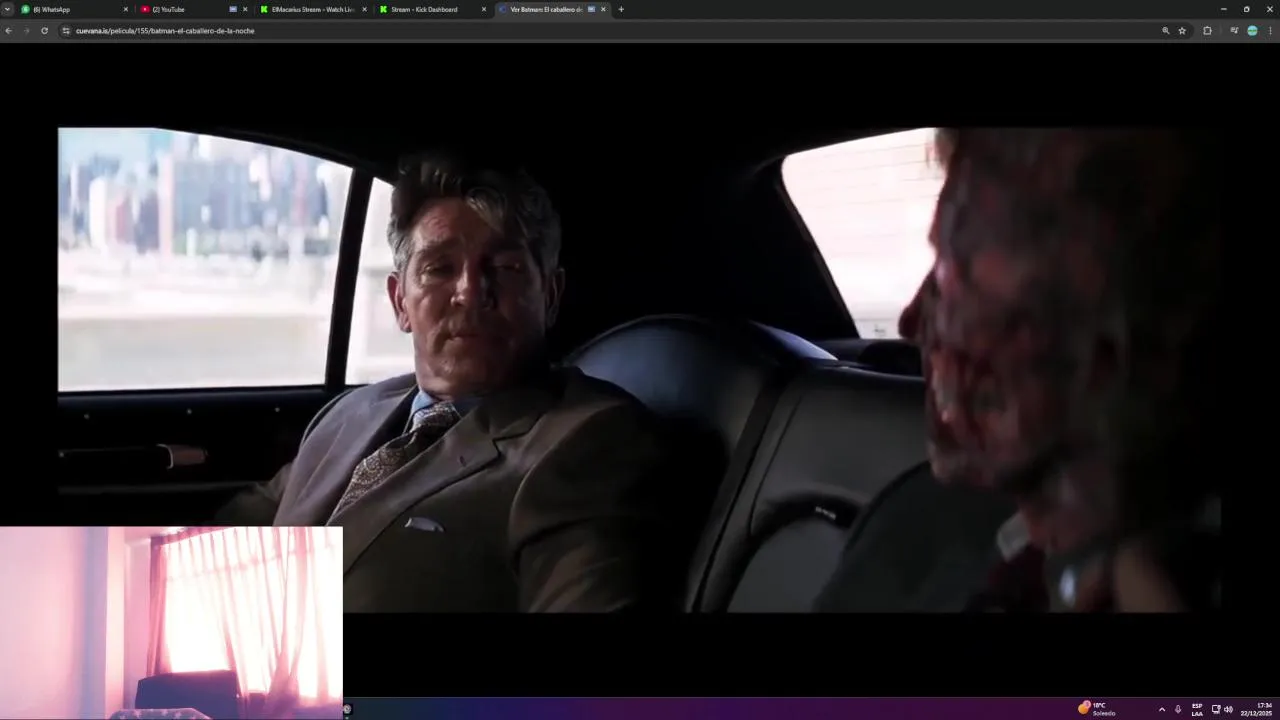Open the Chrome profile avatar
Image resolution: width=1280 pixels, height=720 pixels.
[1252, 31]
